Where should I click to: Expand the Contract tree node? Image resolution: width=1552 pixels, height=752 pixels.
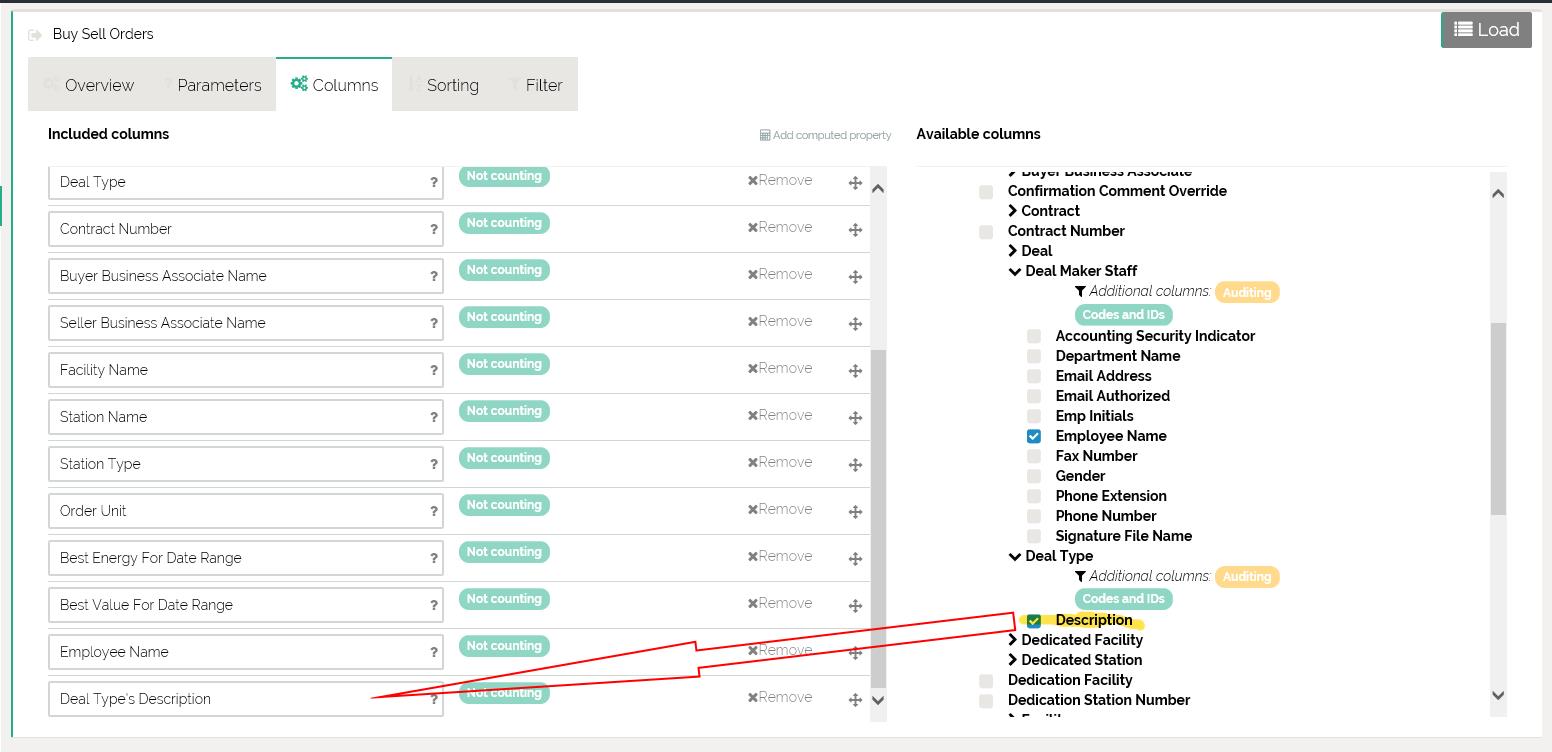click(1013, 211)
